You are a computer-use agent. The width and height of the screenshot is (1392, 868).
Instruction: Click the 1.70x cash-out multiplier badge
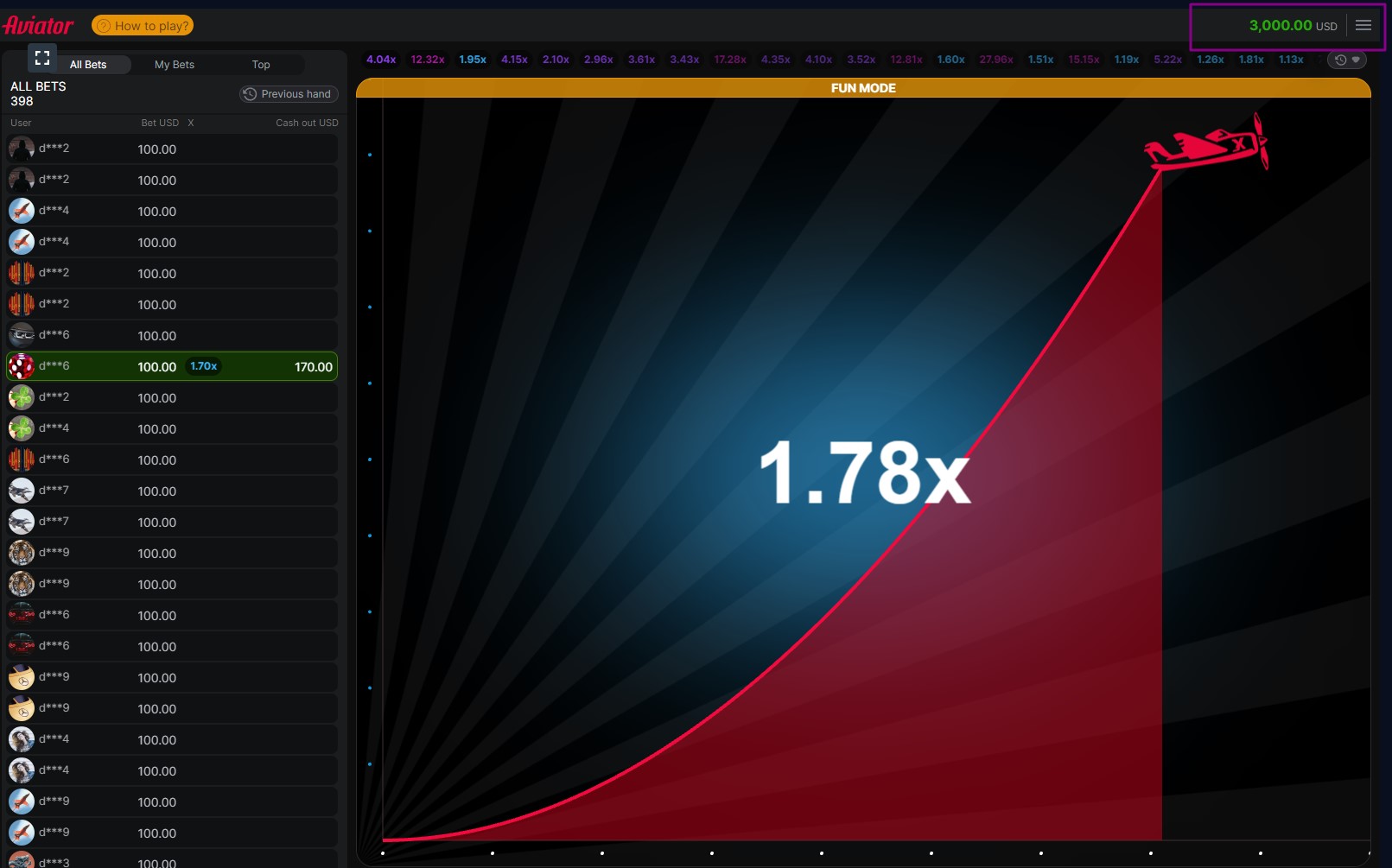204,366
